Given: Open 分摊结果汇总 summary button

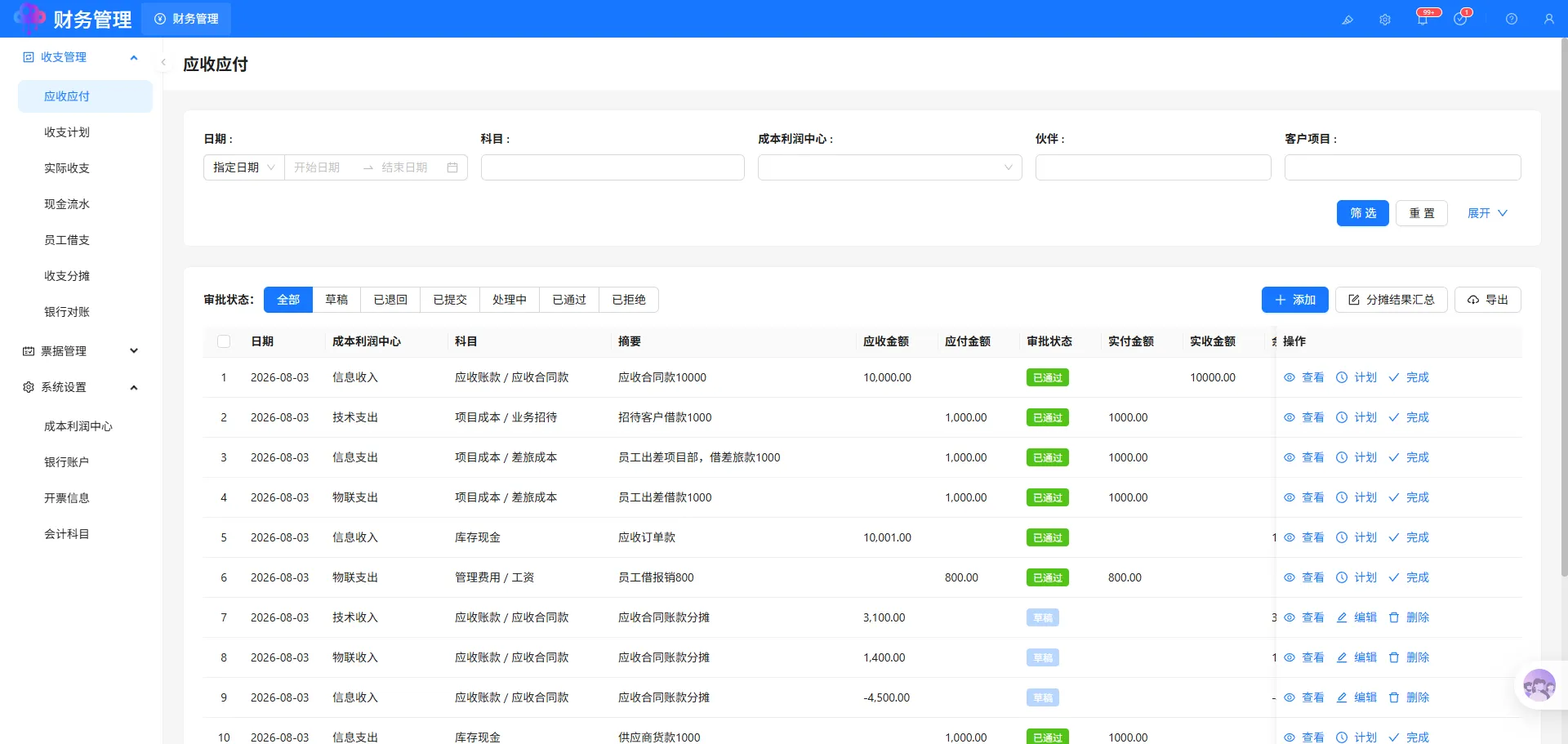Looking at the screenshot, I should 1392,300.
